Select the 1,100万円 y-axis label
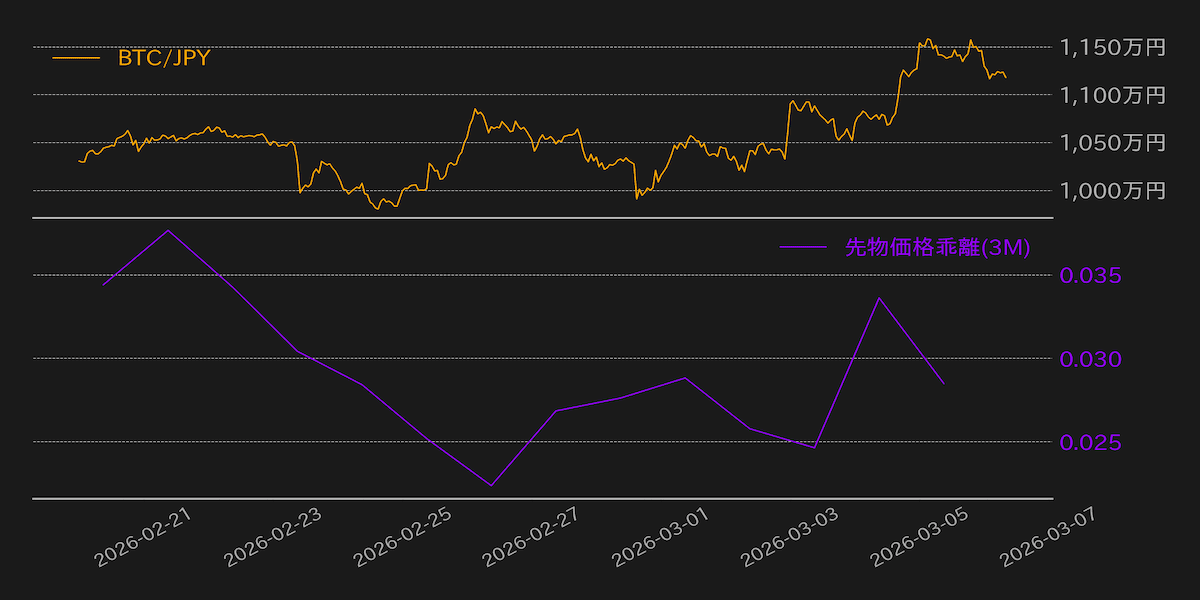The height and width of the screenshot is (600, 1200). click(x=1113, y=95)
